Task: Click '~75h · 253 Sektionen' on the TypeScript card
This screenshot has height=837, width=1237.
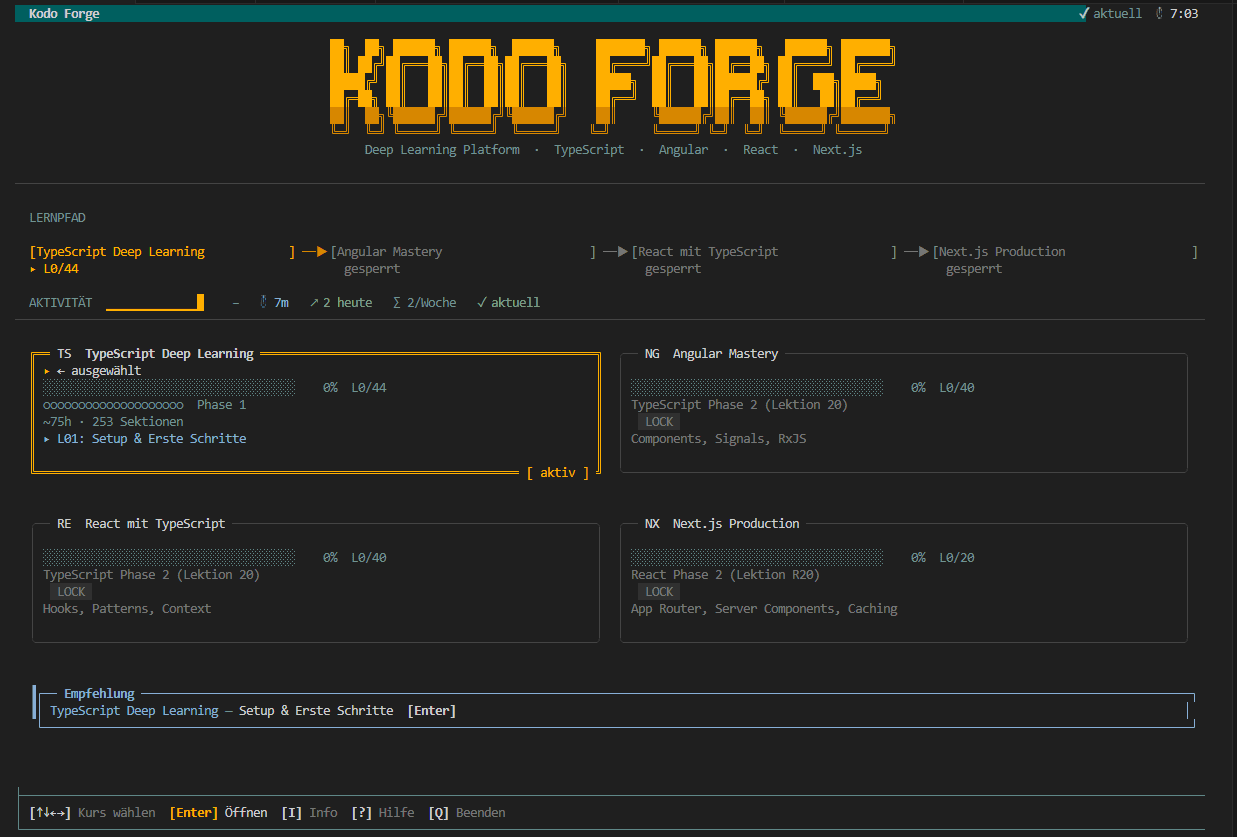Action: (x=113, y=422)
